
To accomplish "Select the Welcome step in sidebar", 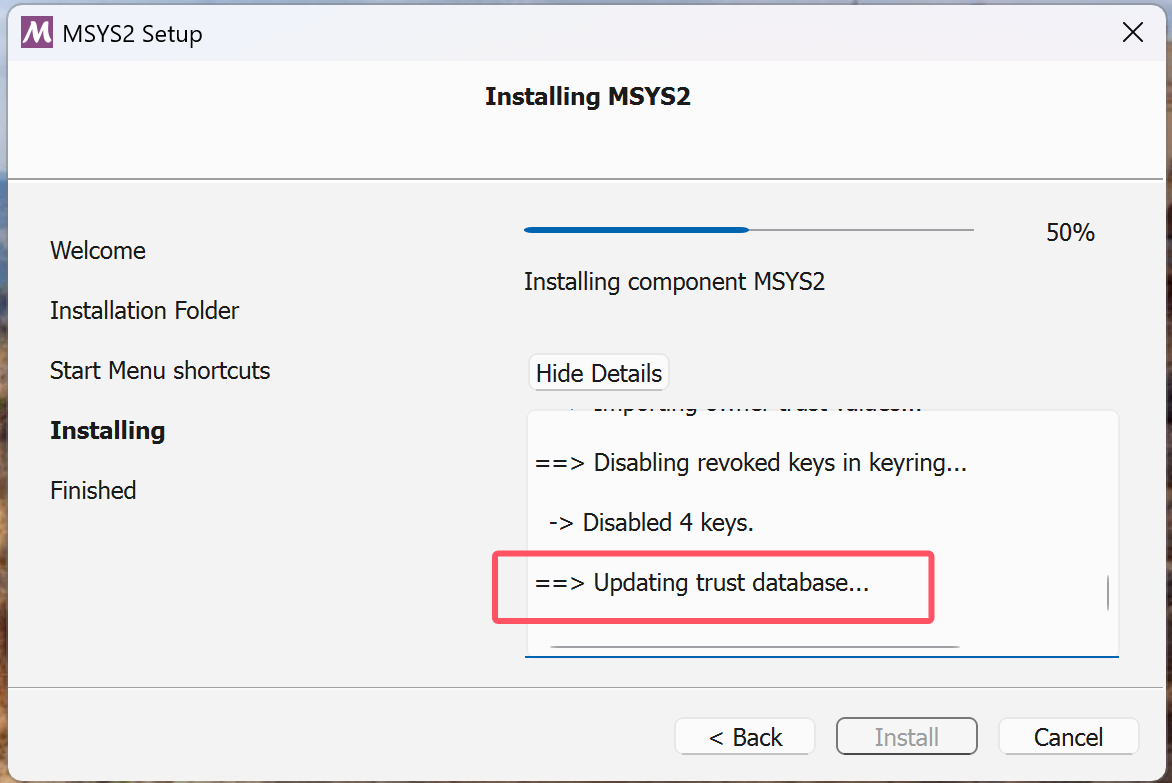I will point(98,250).
